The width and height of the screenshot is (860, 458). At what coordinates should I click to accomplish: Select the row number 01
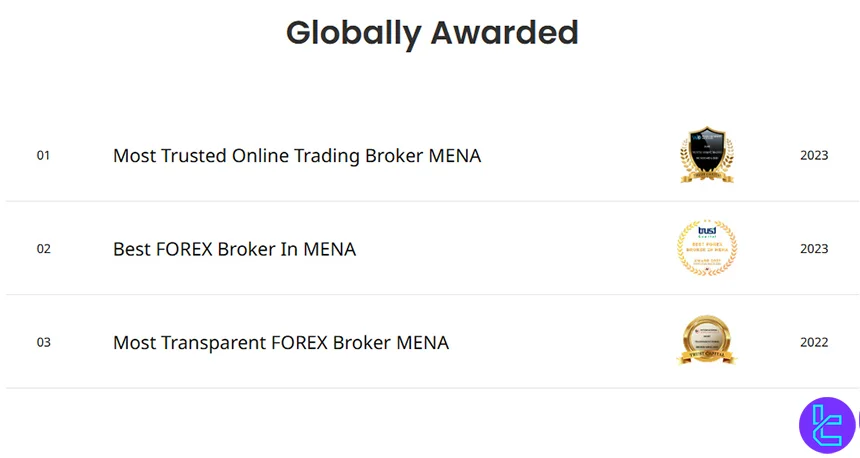pyautogui.click(x=43, y=156)
